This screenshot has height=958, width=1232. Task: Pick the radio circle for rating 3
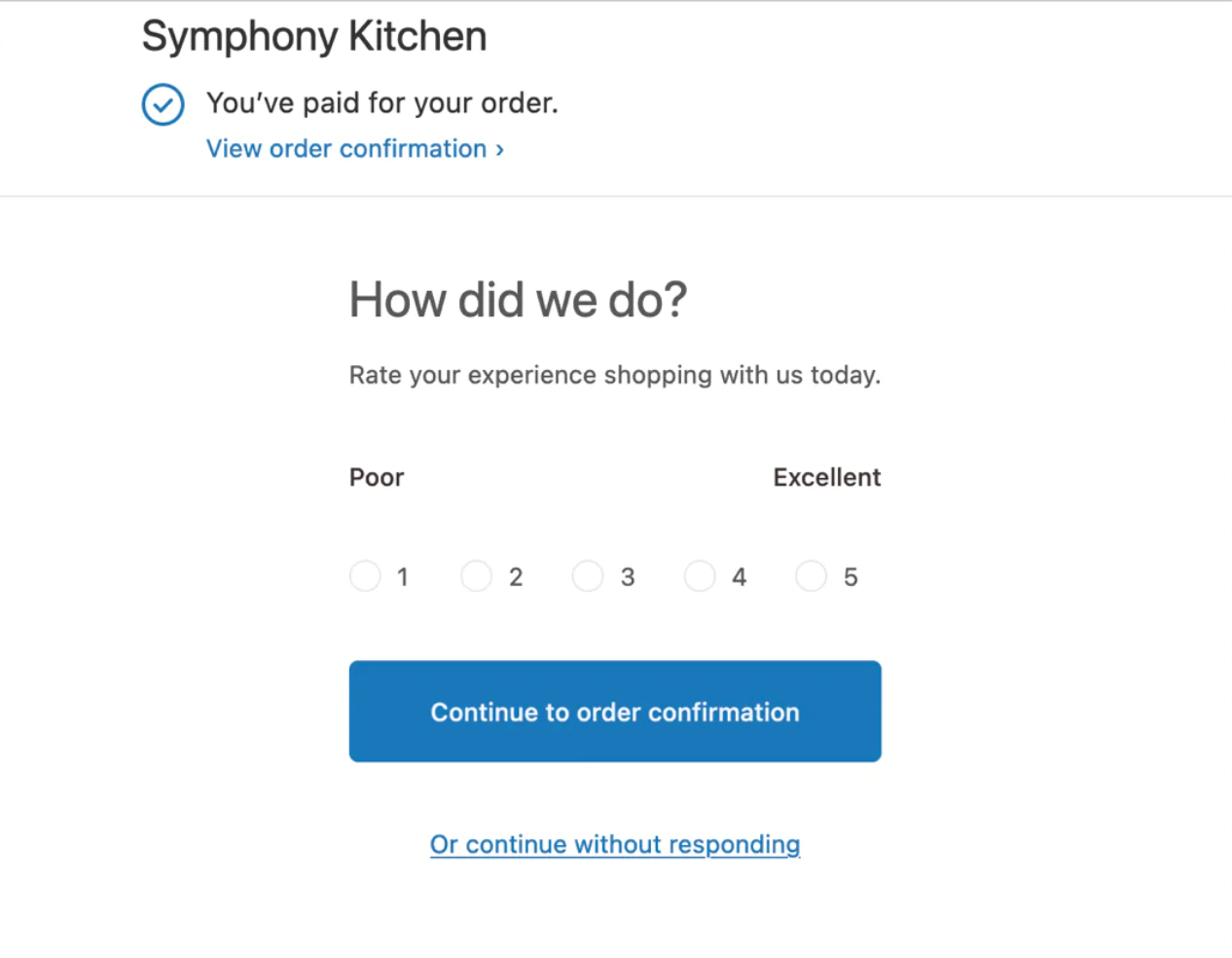click(588, 576)
